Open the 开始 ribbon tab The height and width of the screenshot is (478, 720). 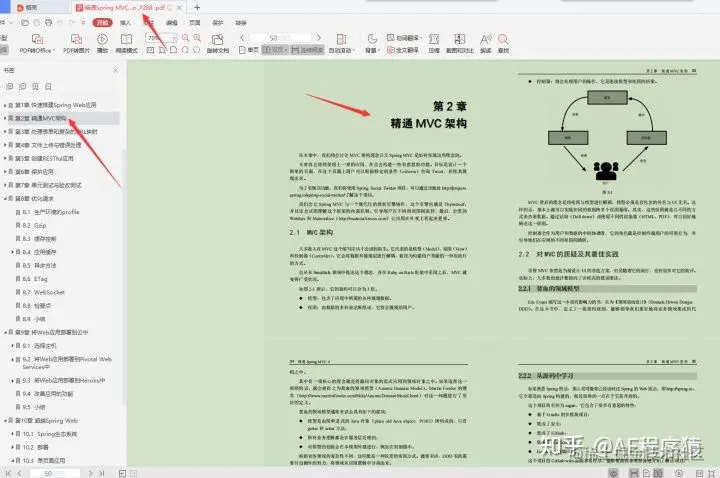coord(102,22)
